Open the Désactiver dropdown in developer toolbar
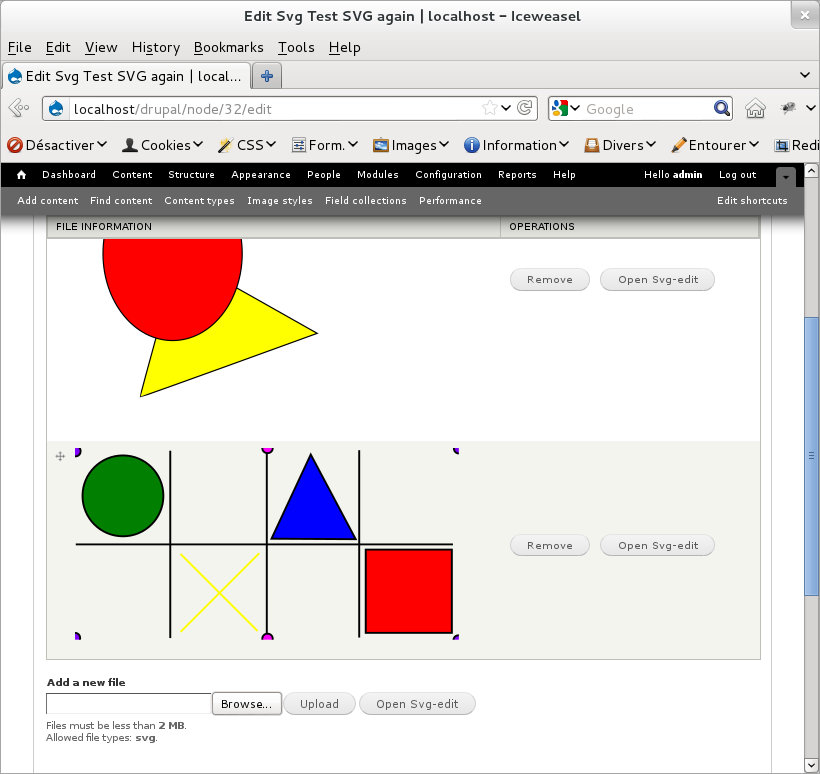This screenshot has height=774, width=820. pyautogui.click(x=57, y=145)
